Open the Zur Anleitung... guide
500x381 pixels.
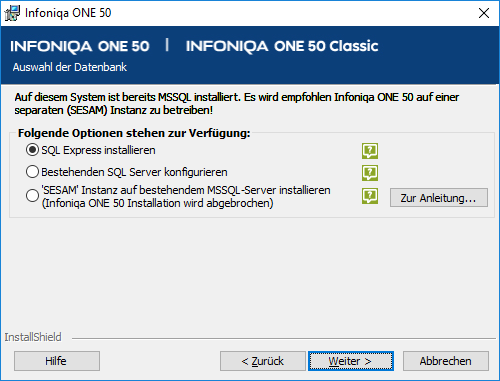tap(439, 198)
